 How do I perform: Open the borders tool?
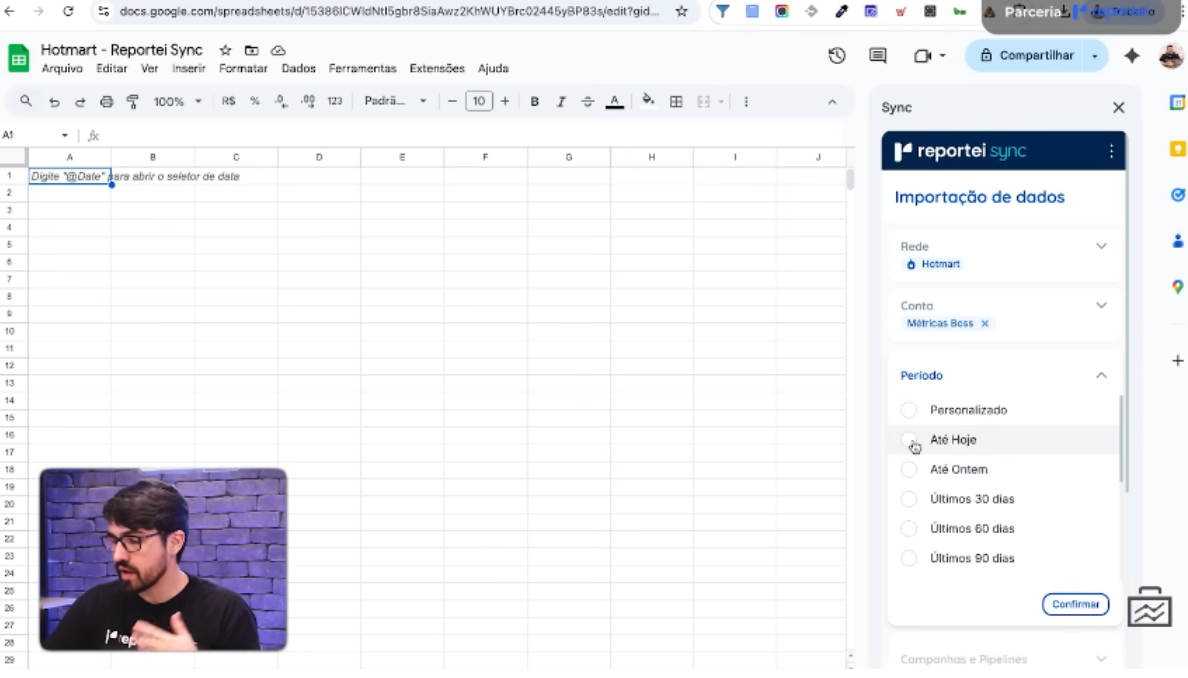676,102
